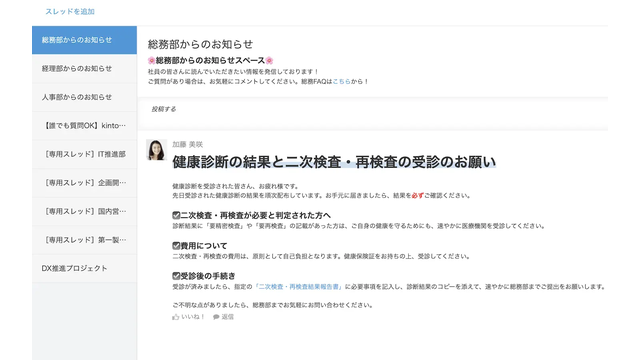Open [専用スレッド] 企画開… thread
Image resolution: width=640 pixels, height=360 pixels.
[x=84, y=183]
